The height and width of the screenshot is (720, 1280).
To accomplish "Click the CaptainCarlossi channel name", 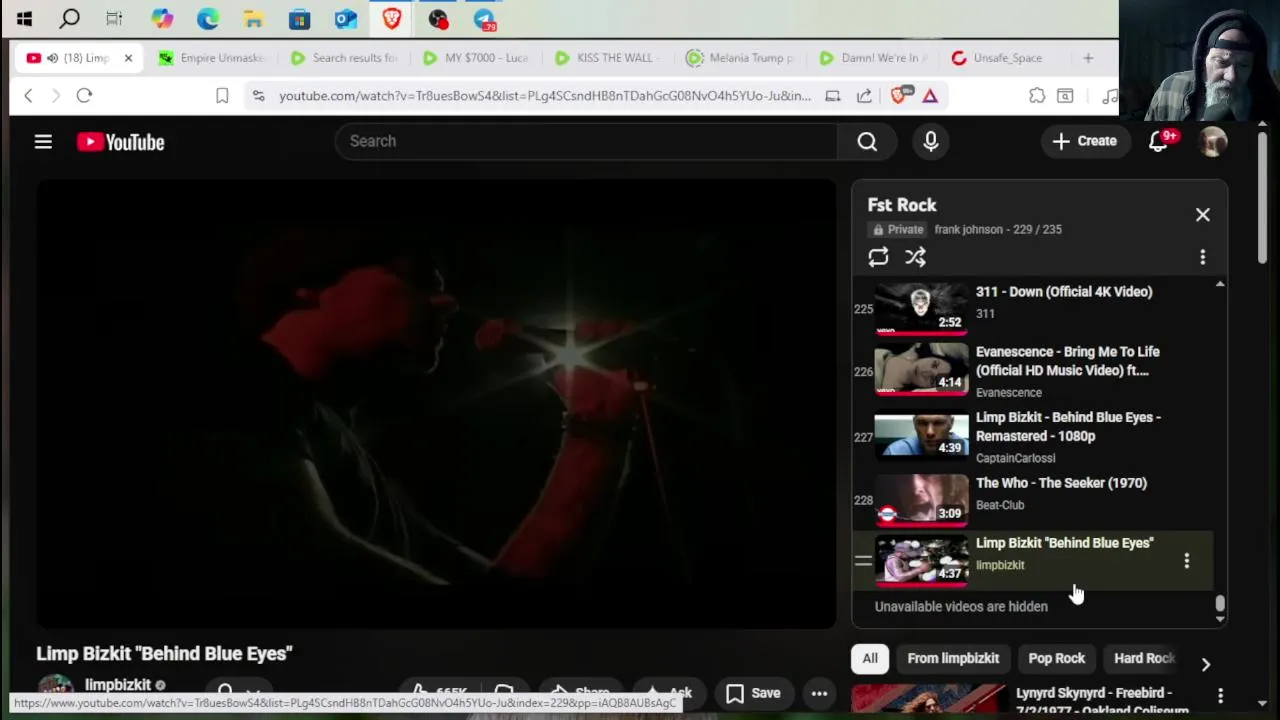I will [1015, 458].
